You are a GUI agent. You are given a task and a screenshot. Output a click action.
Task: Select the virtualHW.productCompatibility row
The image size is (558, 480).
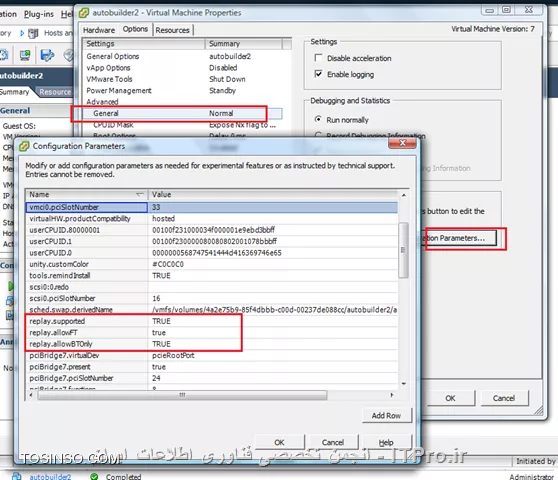pyautogui.click(x=212, y=218)
